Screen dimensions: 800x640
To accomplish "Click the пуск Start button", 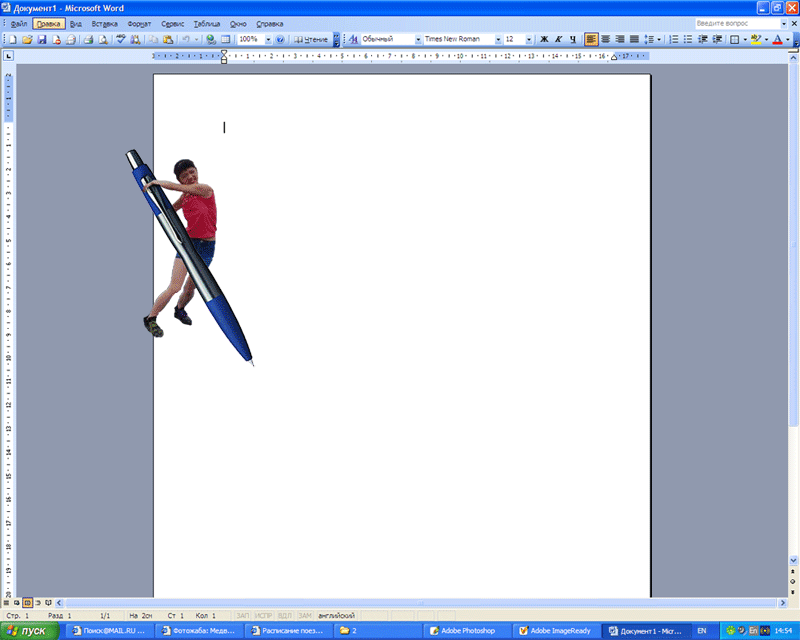I will (x=29, y=631).
